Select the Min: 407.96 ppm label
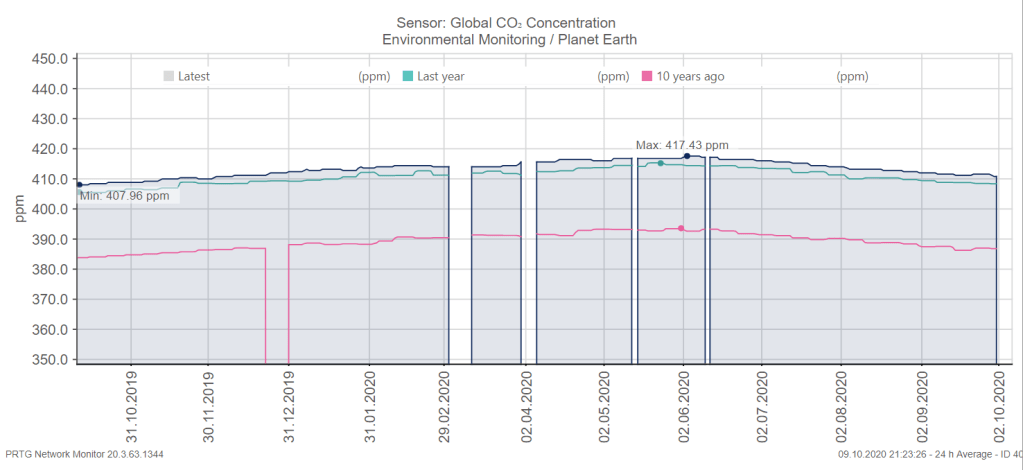 pos(126,197)
